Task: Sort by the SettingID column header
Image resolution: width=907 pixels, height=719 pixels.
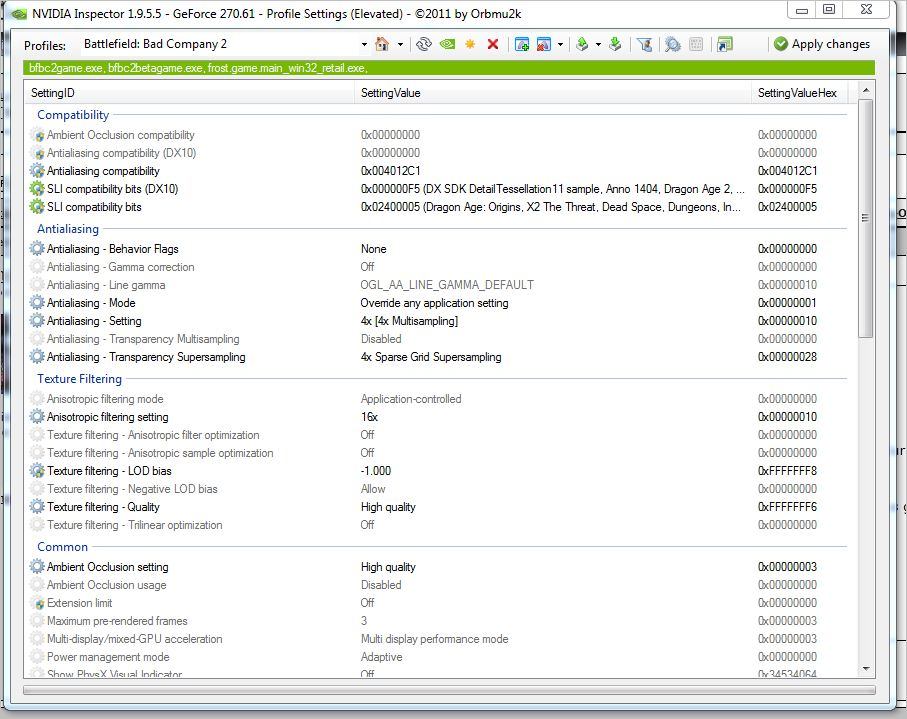Action: [189, 93]
